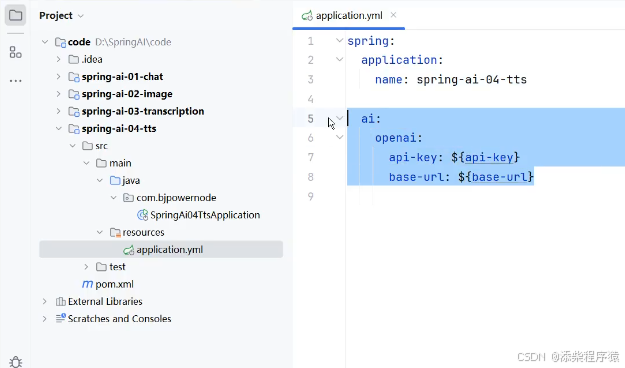
Task: Click the src folder icon
Action: tap(88, 146)
